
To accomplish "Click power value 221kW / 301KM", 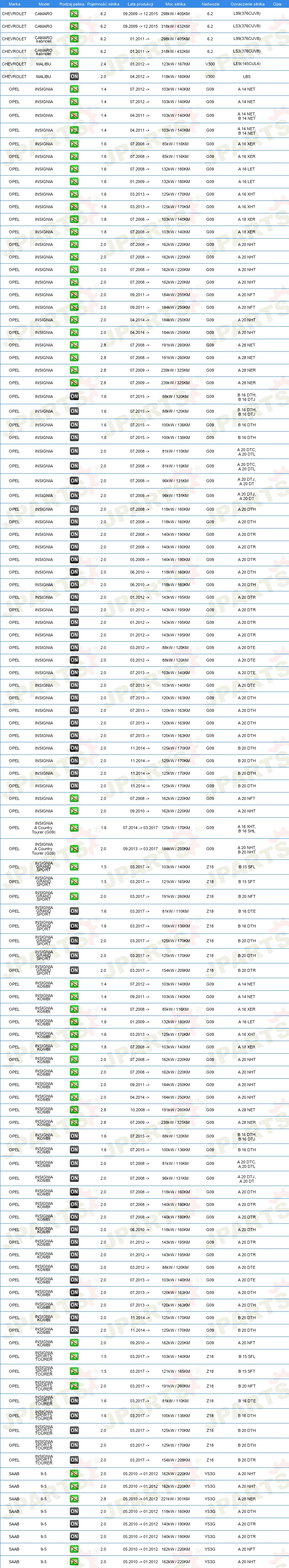I will (x=175, y=1498).
